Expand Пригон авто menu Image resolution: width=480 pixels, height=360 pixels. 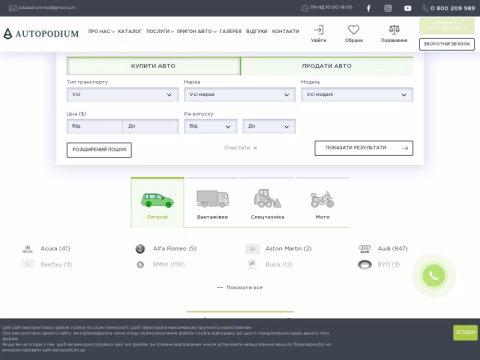click(x=197, y=31)
